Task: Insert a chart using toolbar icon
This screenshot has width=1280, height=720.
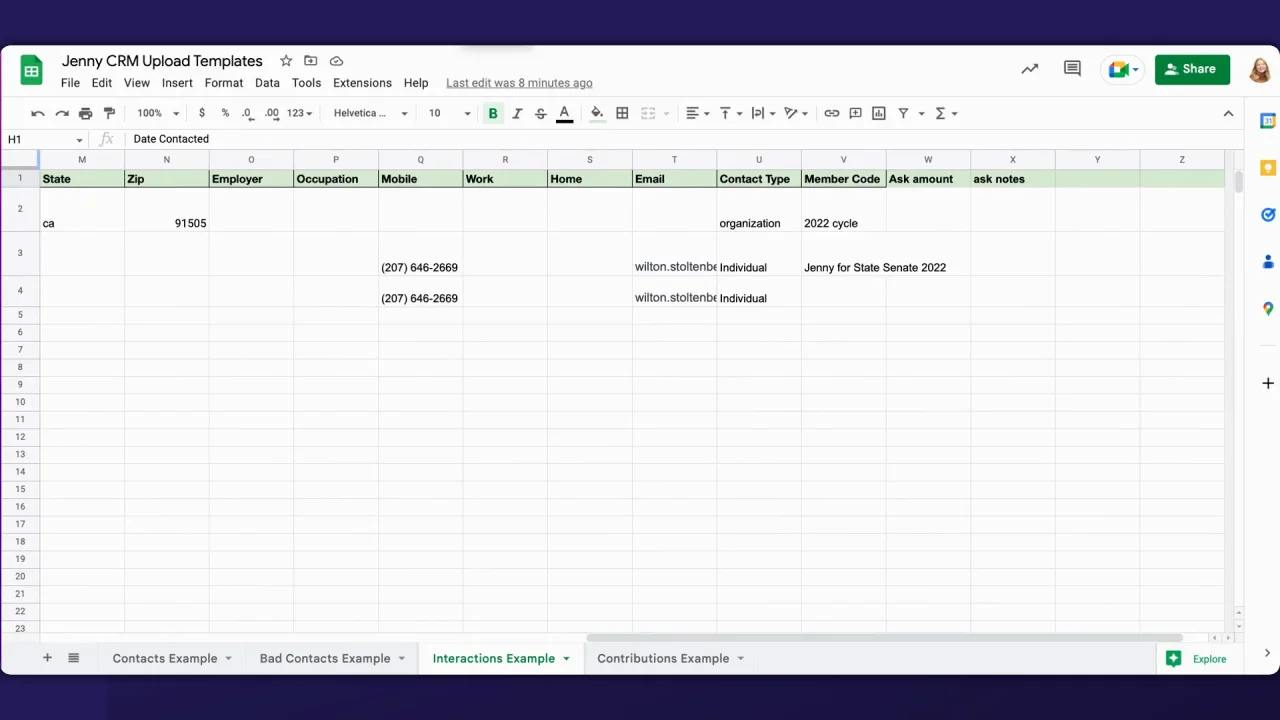Action: tap(879, 114)
